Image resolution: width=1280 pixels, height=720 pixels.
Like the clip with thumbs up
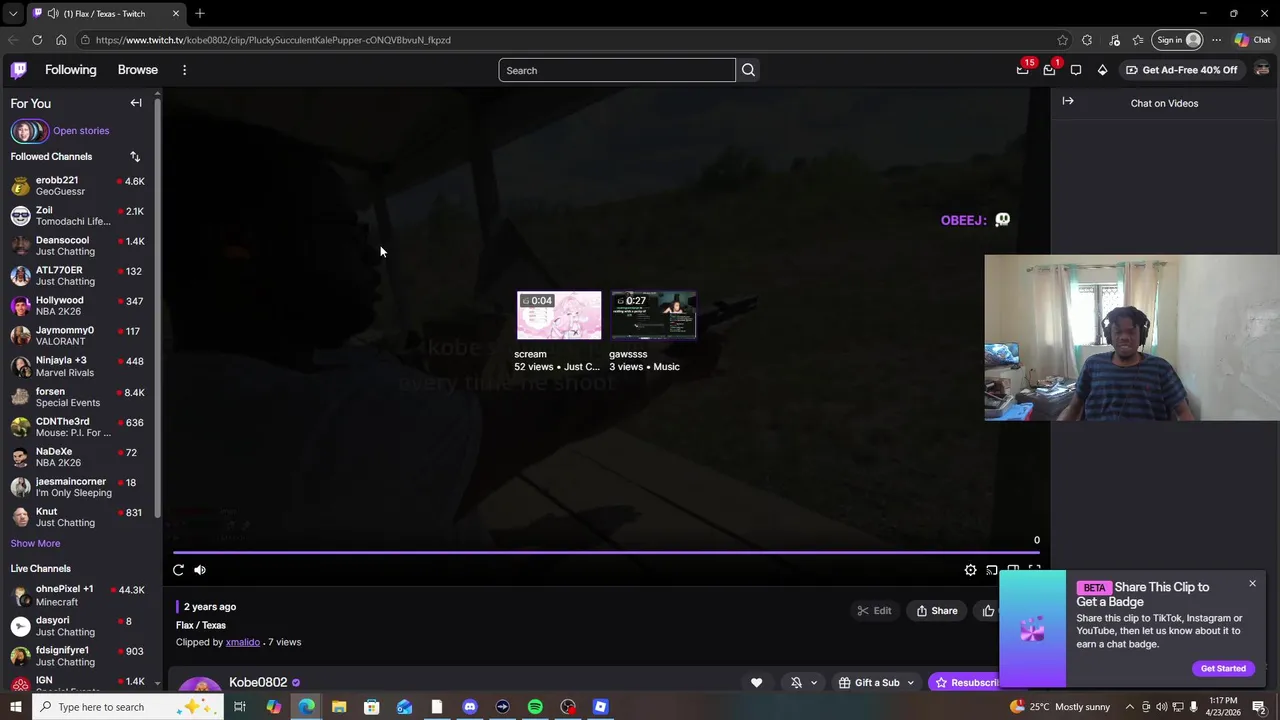click(x=988, y=611)
